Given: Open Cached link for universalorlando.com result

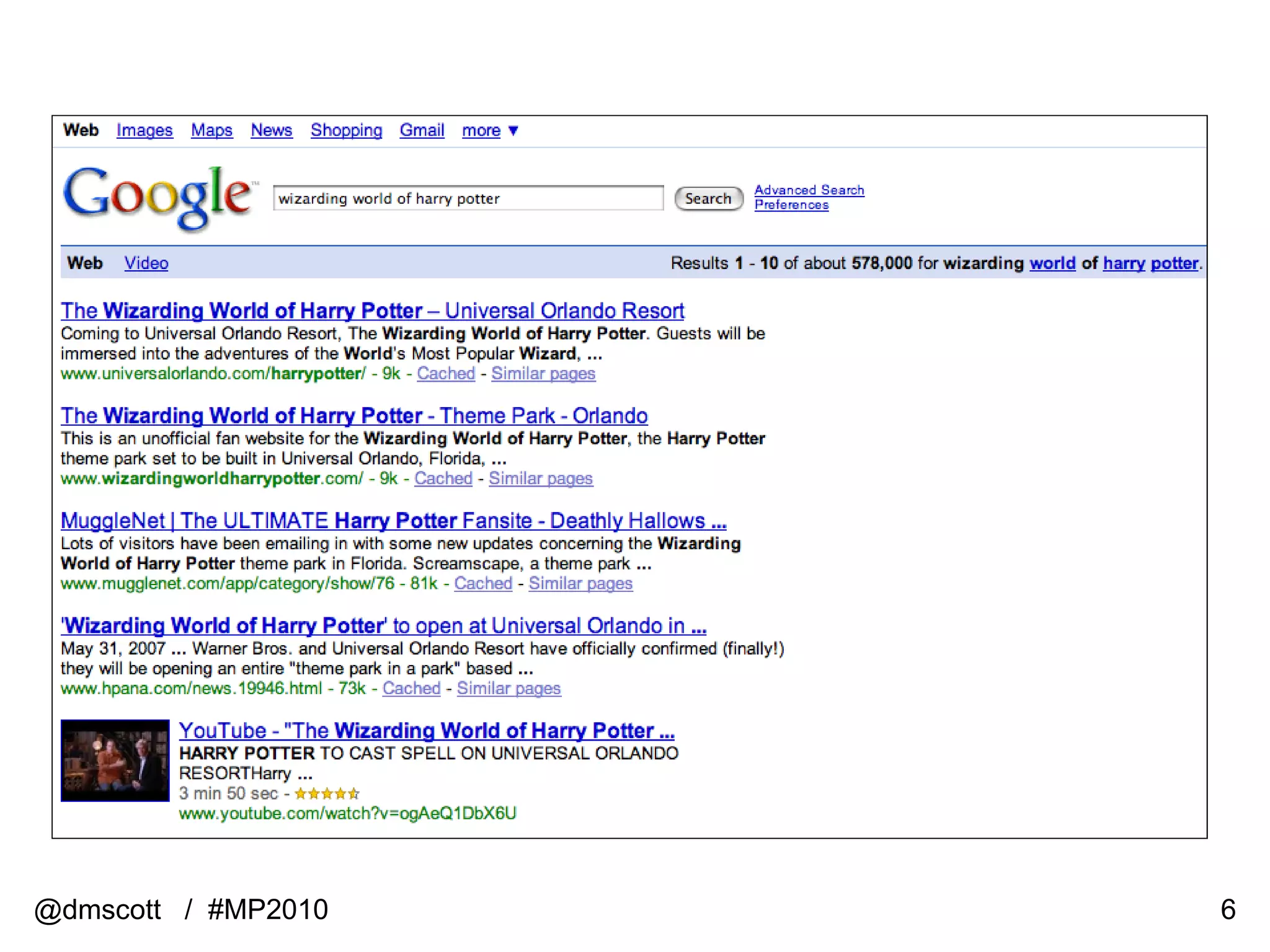Looking at the screenshot, I should pos(446,373).
